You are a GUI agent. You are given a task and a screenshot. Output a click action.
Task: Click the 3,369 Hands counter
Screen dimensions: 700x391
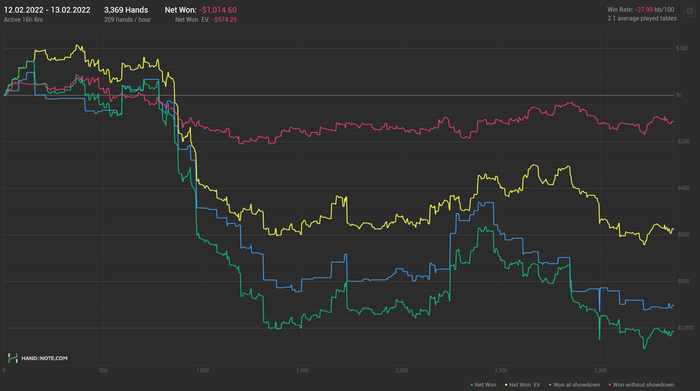[x=126, y=10]
